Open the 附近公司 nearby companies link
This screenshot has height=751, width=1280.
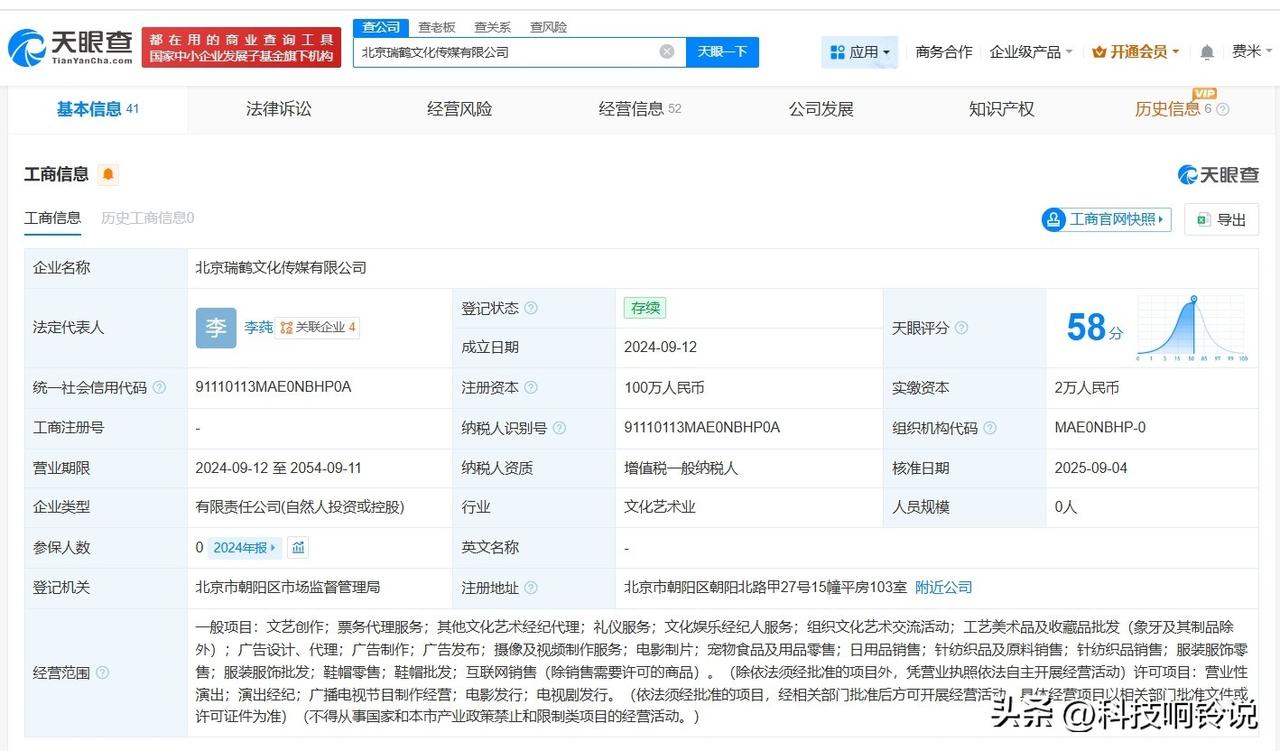[x=944, y=587]
